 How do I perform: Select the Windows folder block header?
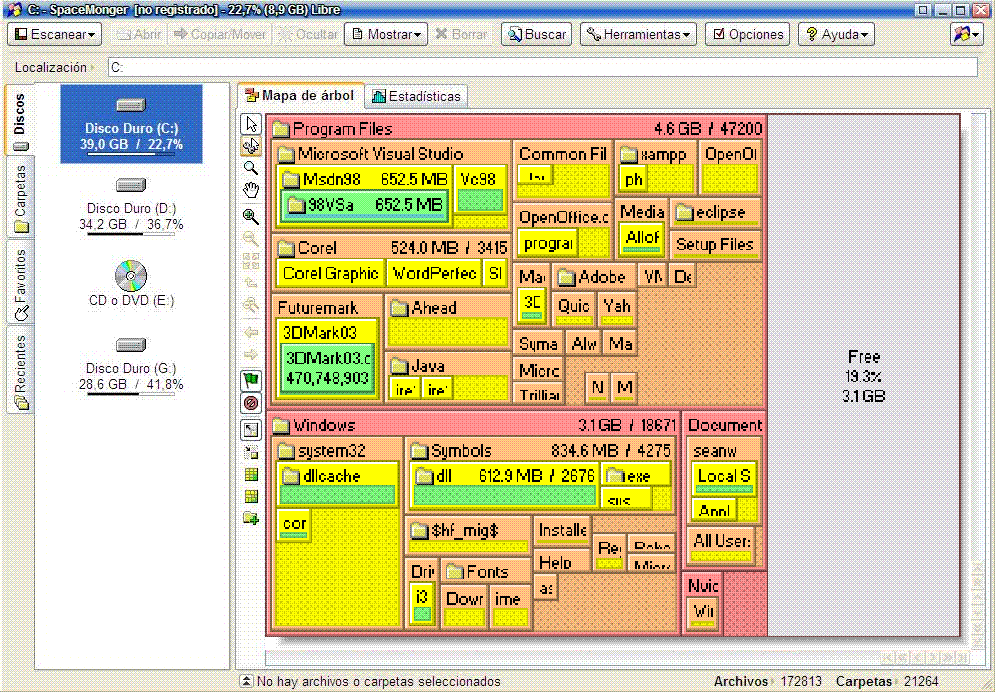(473, 425)
